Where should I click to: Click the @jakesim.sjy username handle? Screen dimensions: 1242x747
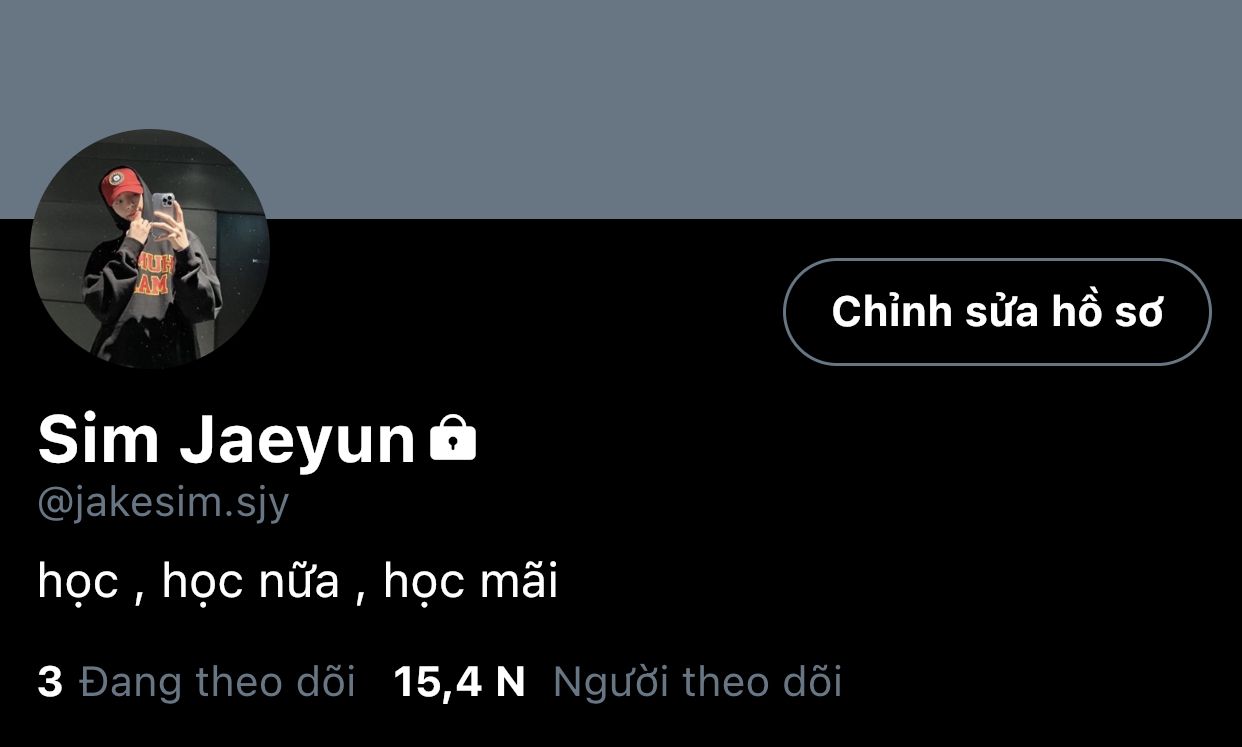[x=163, y=504]
